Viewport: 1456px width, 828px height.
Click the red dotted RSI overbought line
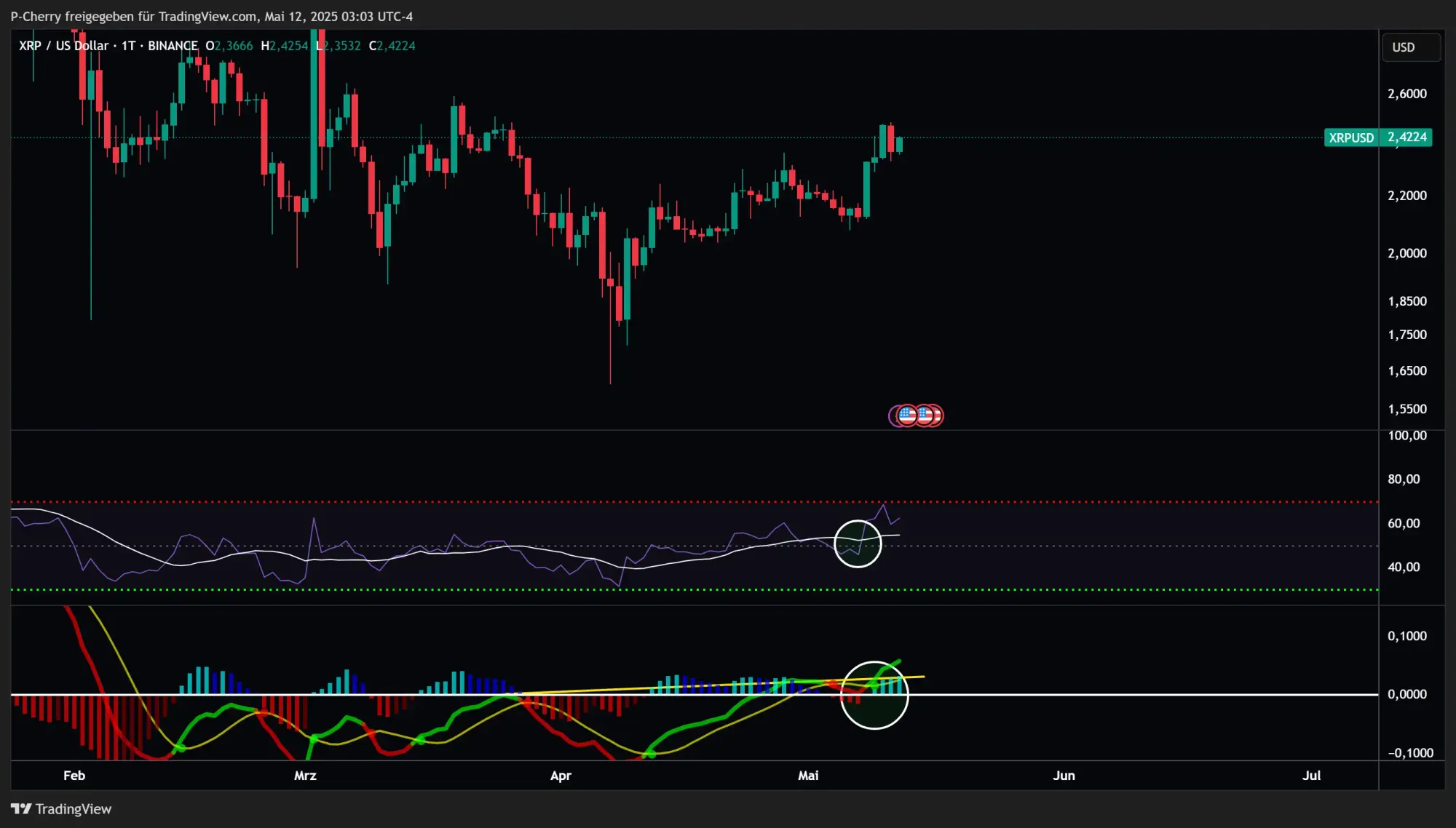click(x=695, y=502)
